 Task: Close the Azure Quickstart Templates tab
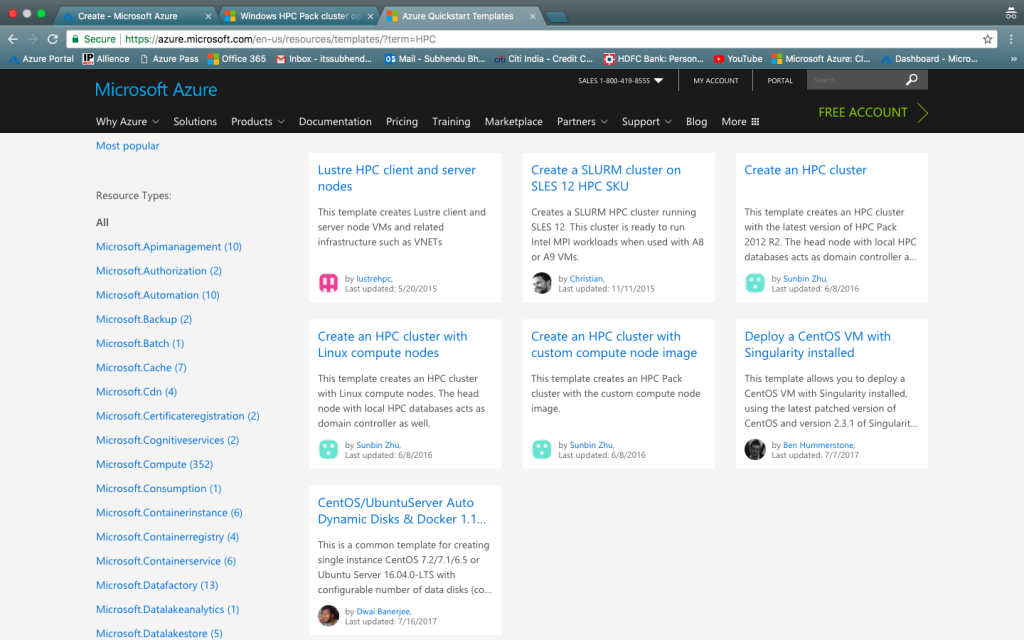(532, 16)
